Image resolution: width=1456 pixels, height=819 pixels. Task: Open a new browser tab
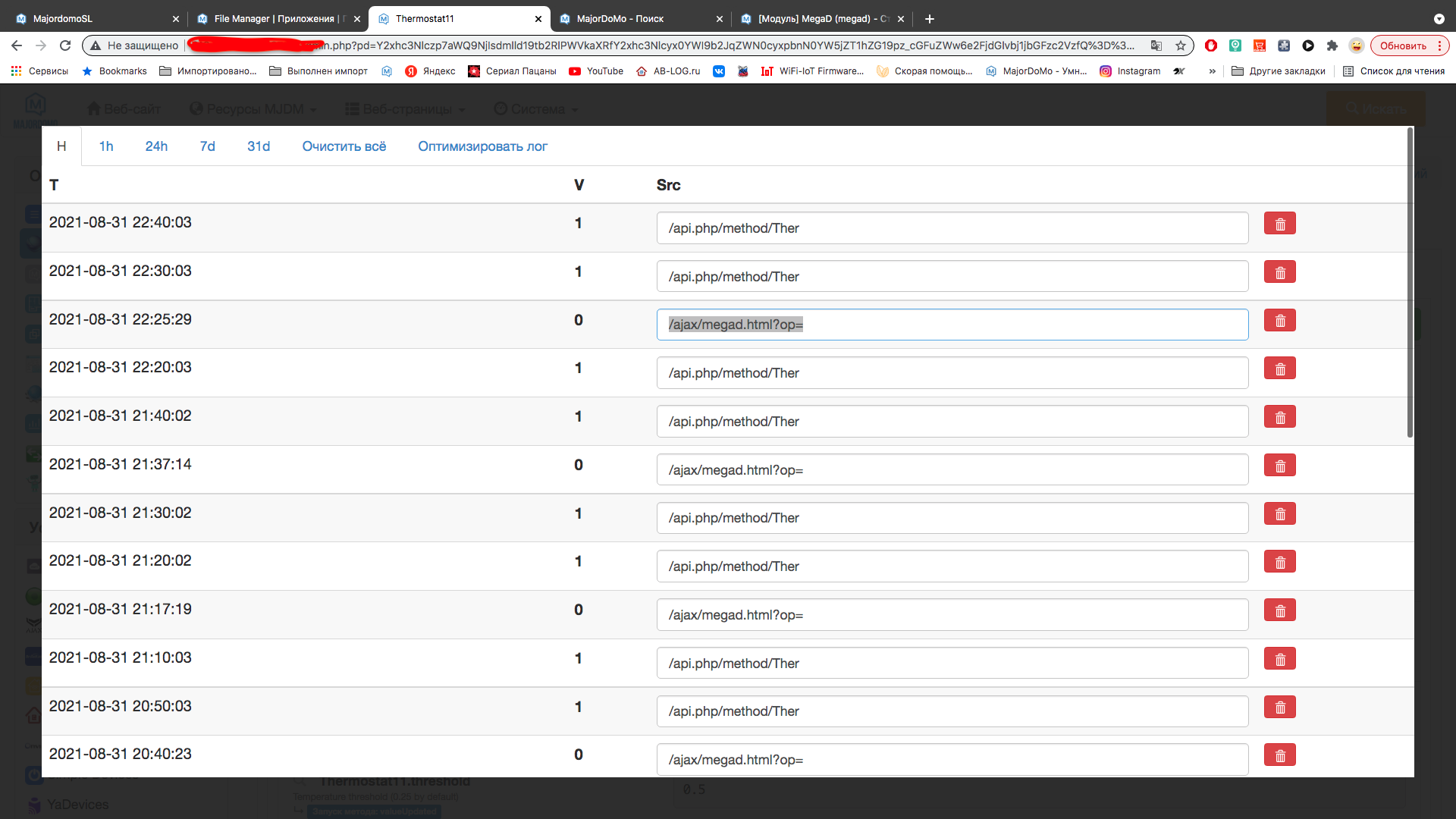point(930,18)
